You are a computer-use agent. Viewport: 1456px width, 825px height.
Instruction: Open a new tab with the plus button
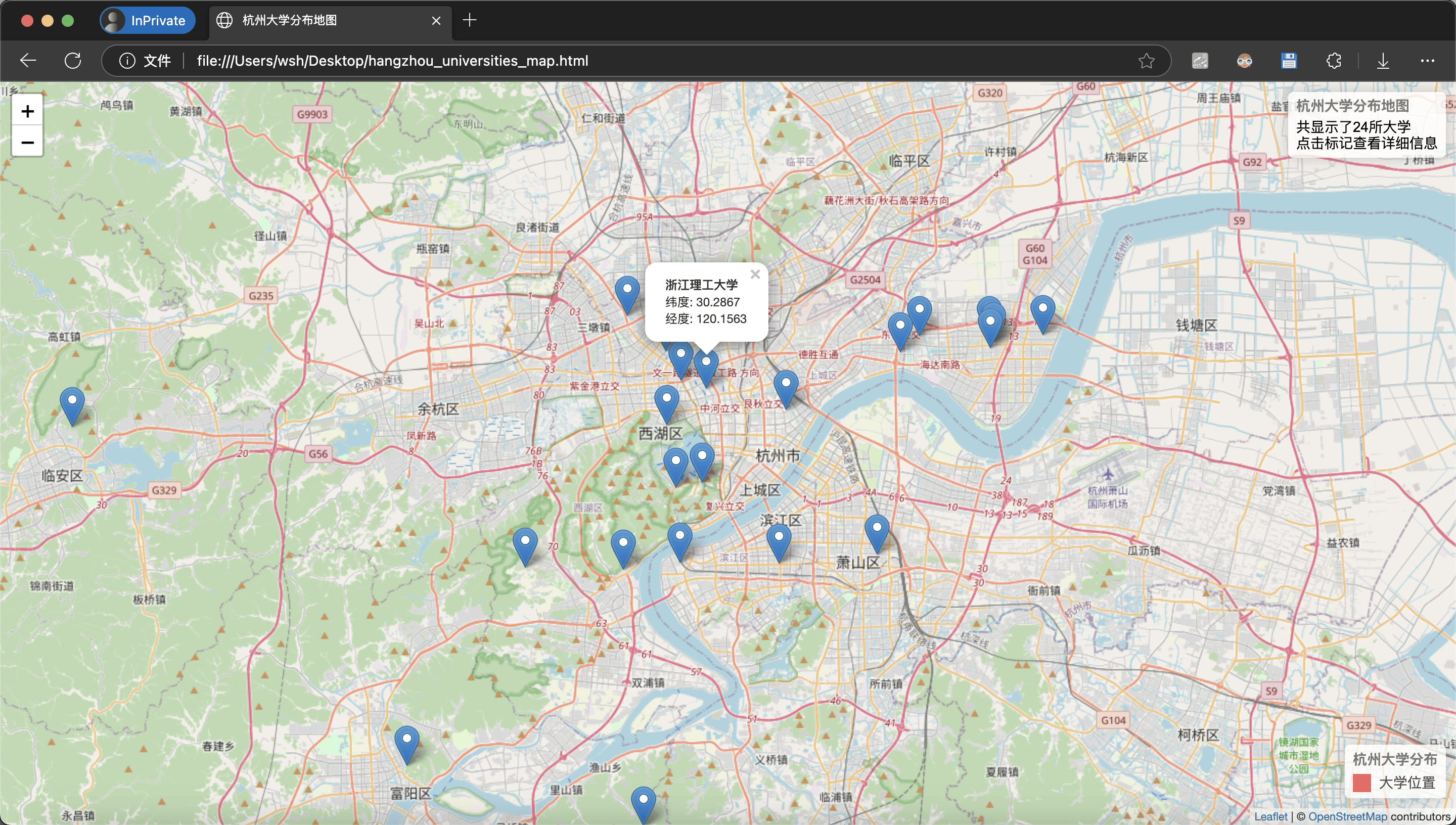[x=470, y=20]
